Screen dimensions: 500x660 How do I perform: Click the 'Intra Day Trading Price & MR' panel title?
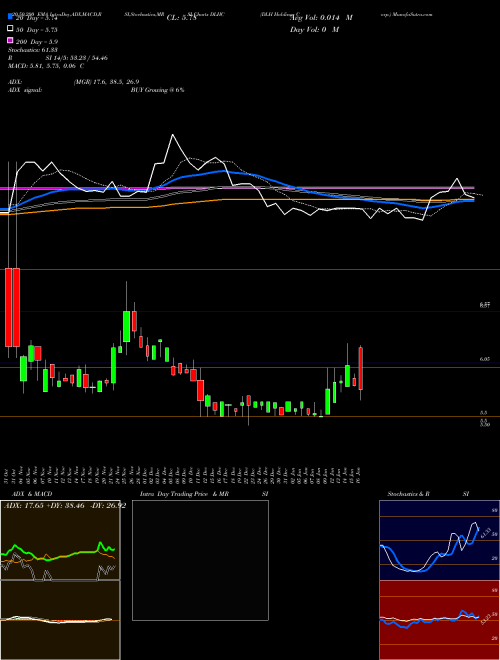184,494
